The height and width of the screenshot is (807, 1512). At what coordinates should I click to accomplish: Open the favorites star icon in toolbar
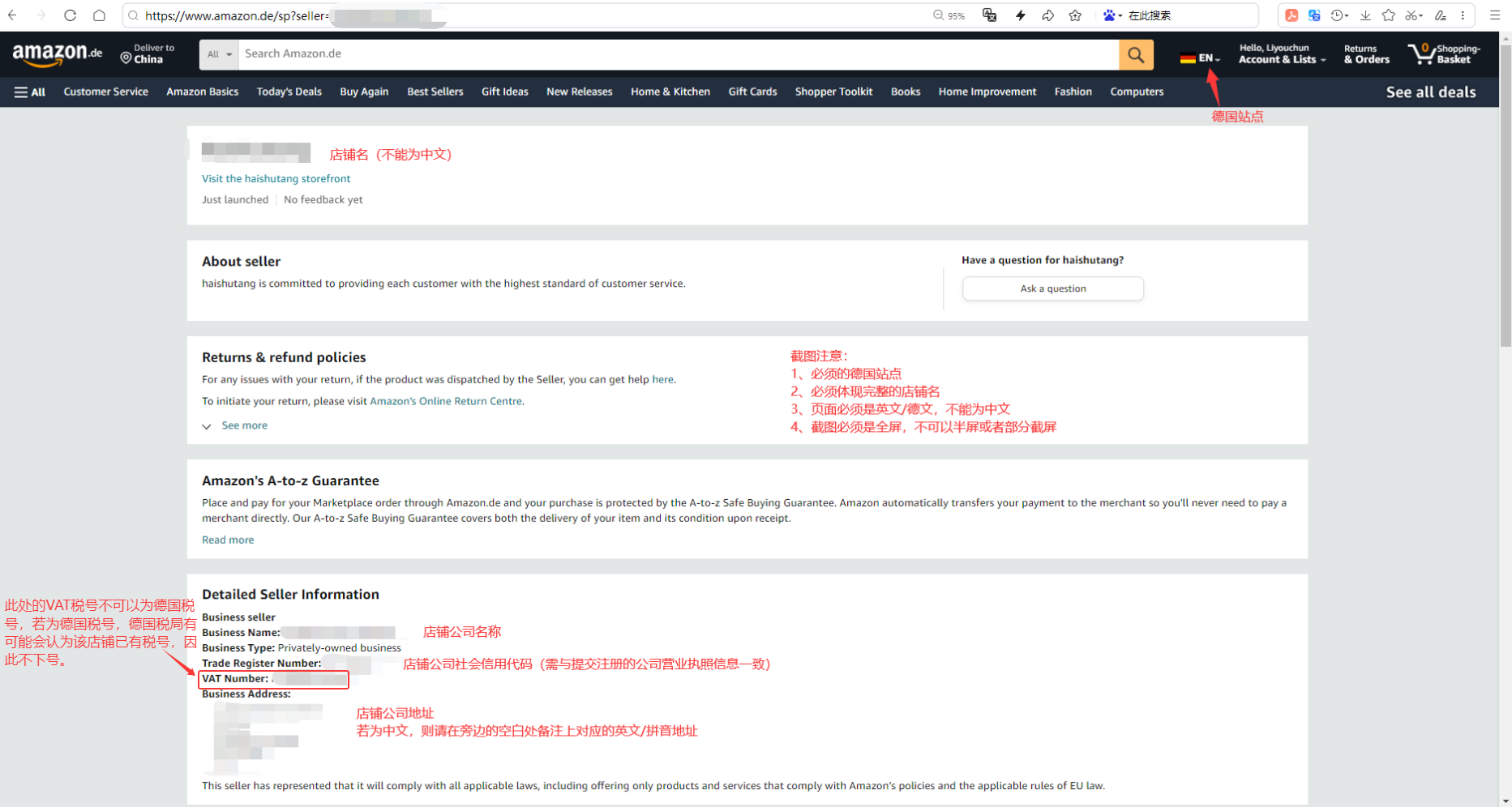1389,15
